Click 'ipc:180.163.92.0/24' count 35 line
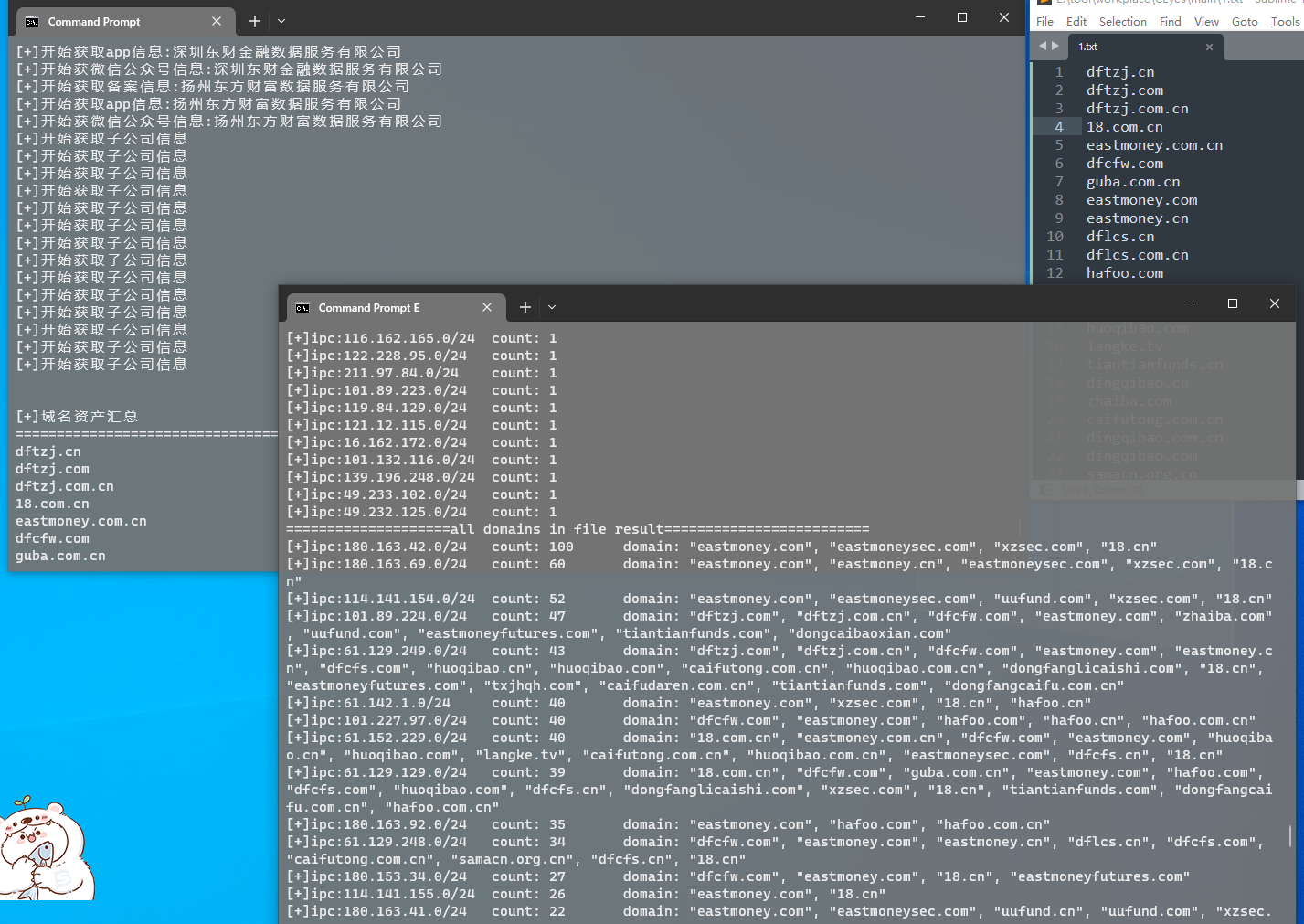The image size is (1304, 924). point(668,824)
